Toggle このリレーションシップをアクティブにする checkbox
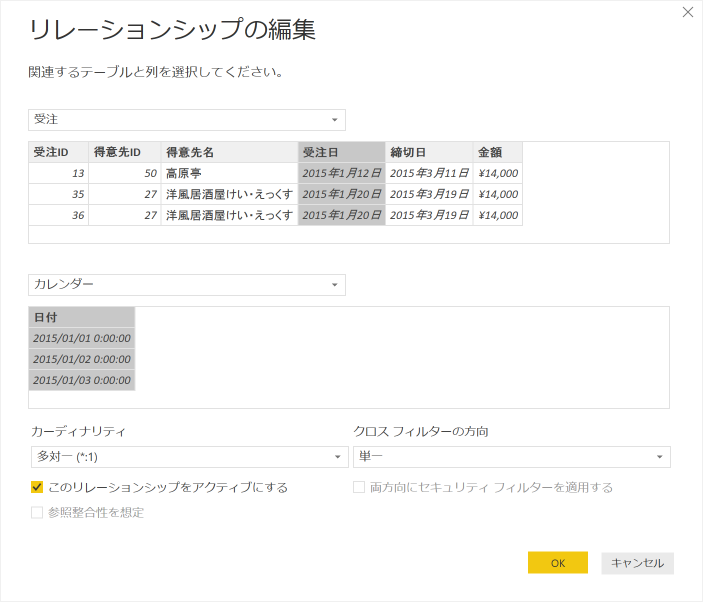This screenshot has width=703, height=602. coord(37,487)
